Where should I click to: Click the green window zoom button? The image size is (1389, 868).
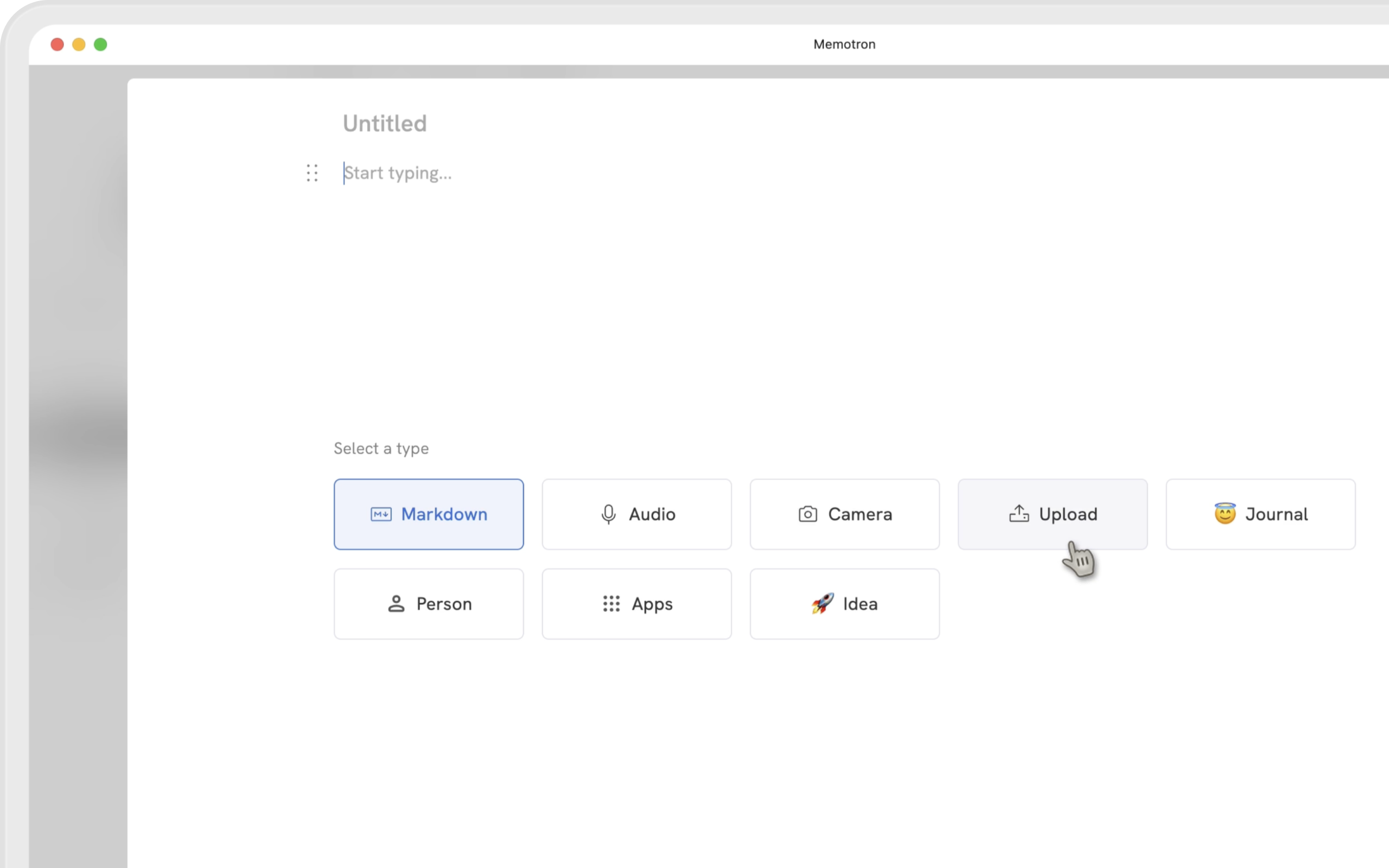click(x=100, y=45)
